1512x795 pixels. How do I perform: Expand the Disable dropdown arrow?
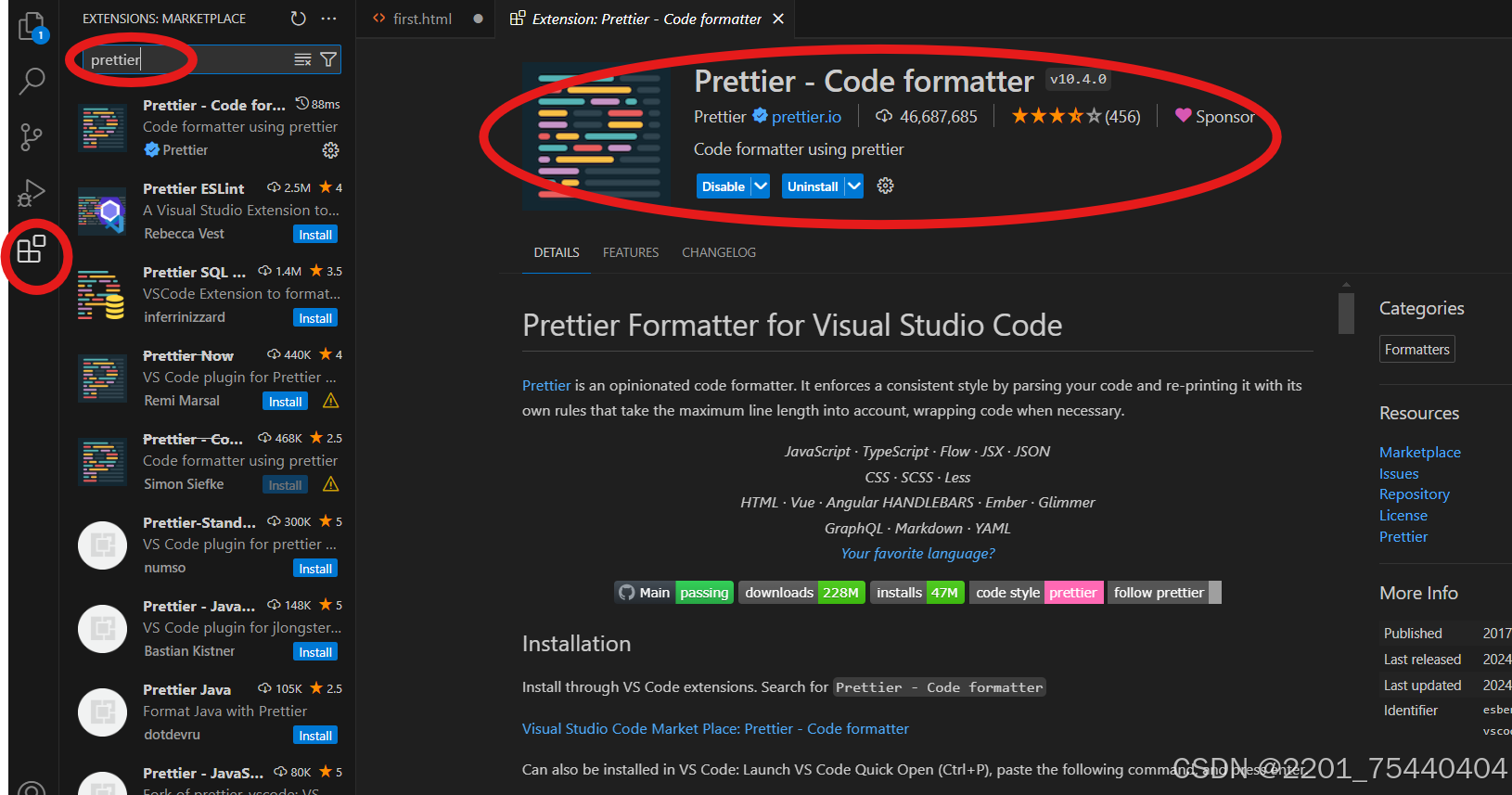point(761,186)
